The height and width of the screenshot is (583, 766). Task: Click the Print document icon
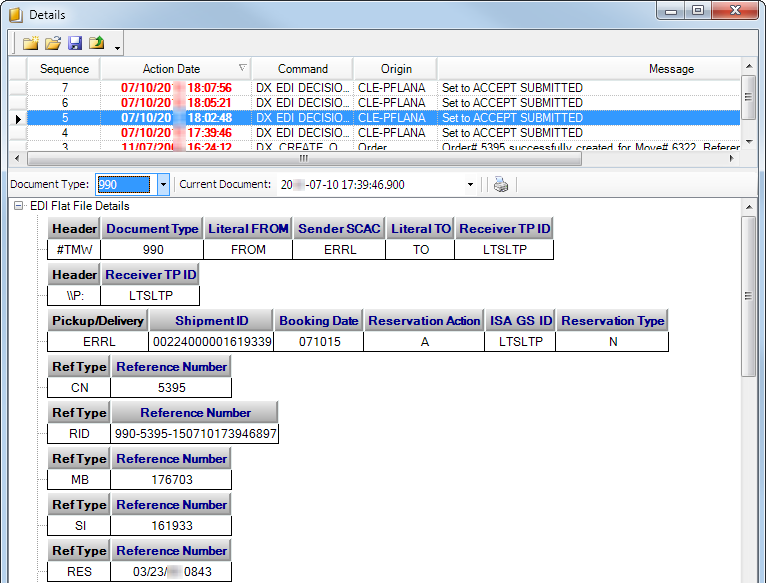501,185
